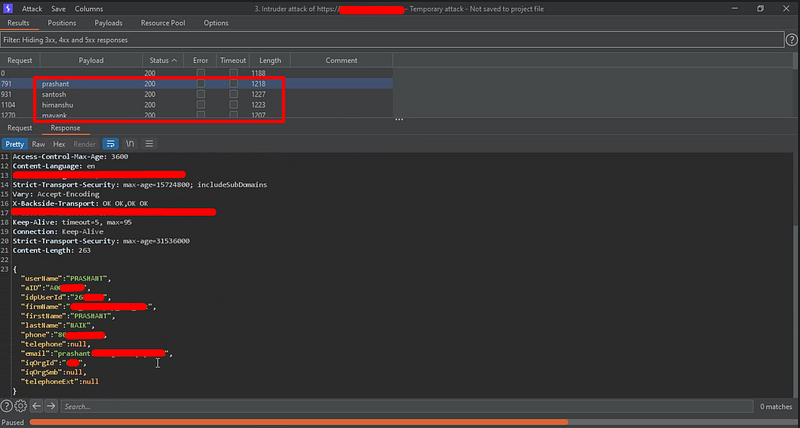
Task: Click the Burp Suite lightning logo icon
Action: (x=9, y=8)
